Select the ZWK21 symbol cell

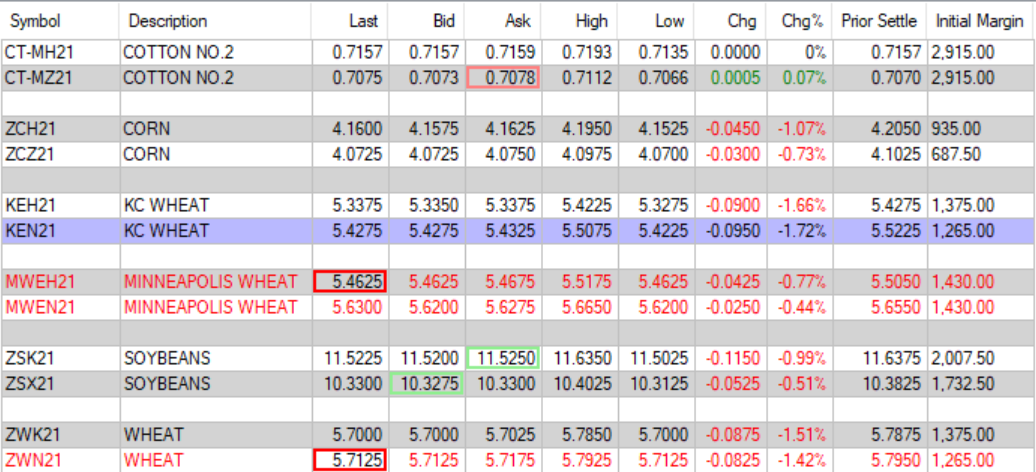[59, 435]
